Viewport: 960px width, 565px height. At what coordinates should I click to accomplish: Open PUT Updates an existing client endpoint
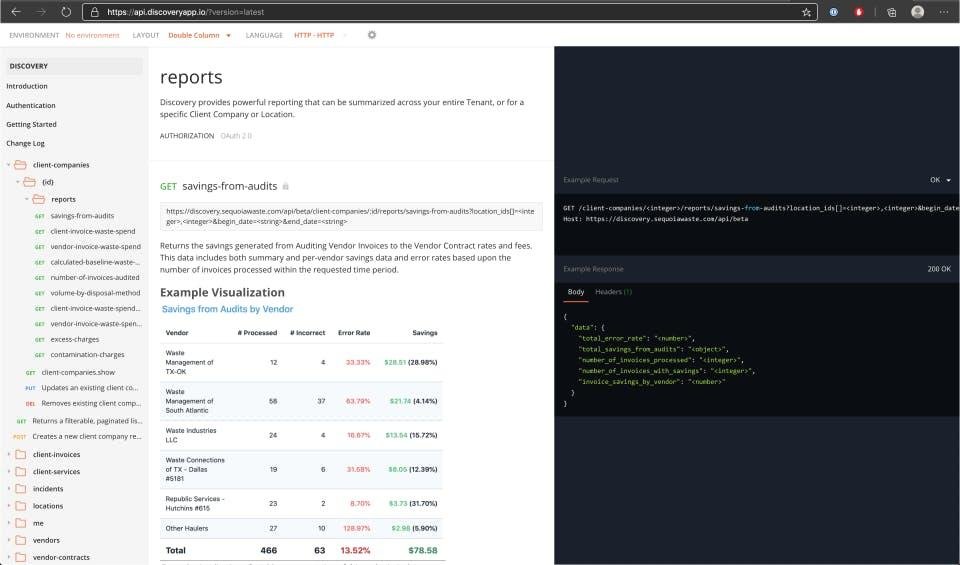pyautogui.click(x=89, y=387)
